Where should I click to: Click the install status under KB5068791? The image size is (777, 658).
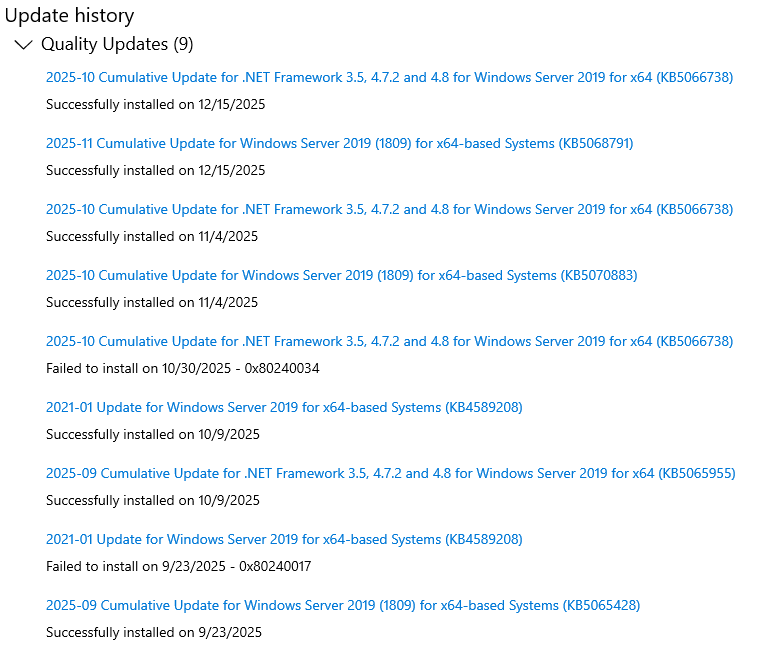[x=155, y=170]
